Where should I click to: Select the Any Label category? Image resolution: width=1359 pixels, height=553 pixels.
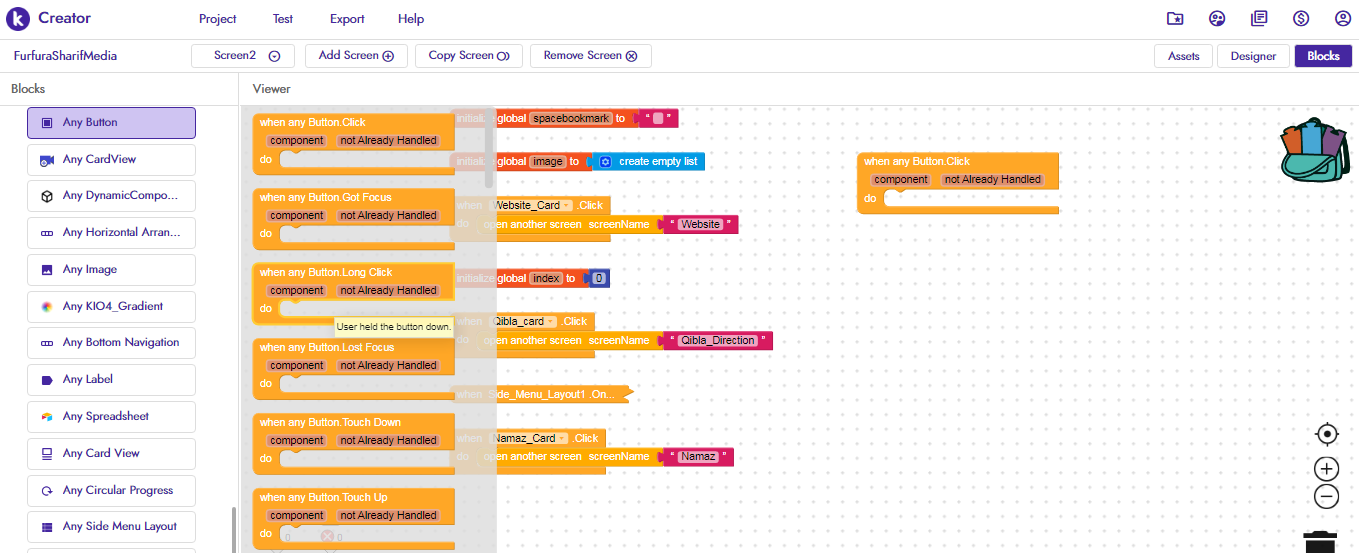coord(111,380)
